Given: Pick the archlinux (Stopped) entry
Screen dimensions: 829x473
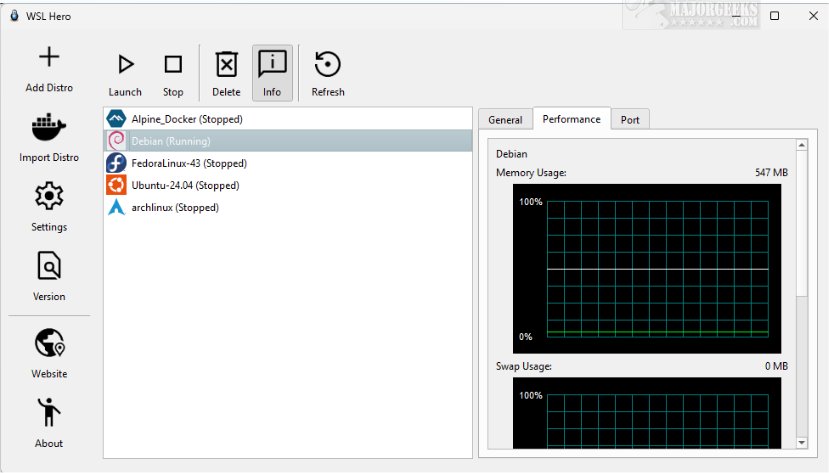Looking at the screenshot, I should tap(175, 207).
